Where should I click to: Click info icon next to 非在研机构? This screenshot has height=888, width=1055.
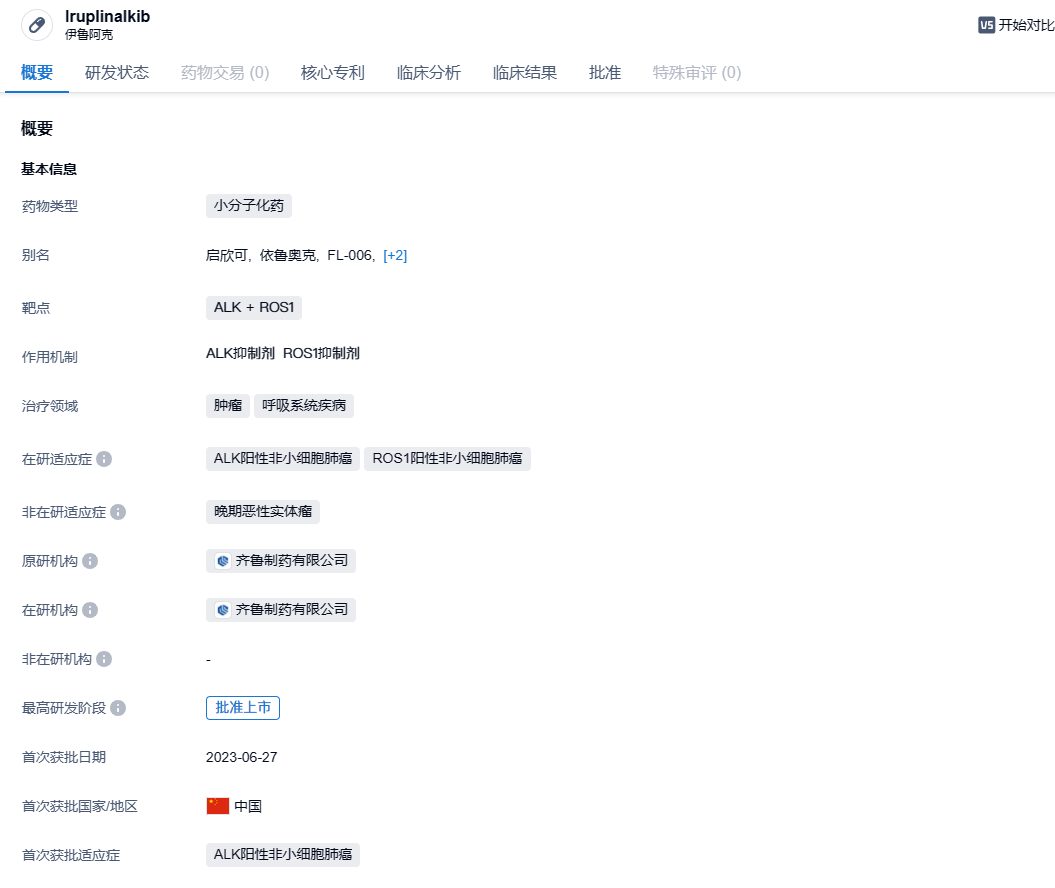pyautogui.click(x=104, y=659)
